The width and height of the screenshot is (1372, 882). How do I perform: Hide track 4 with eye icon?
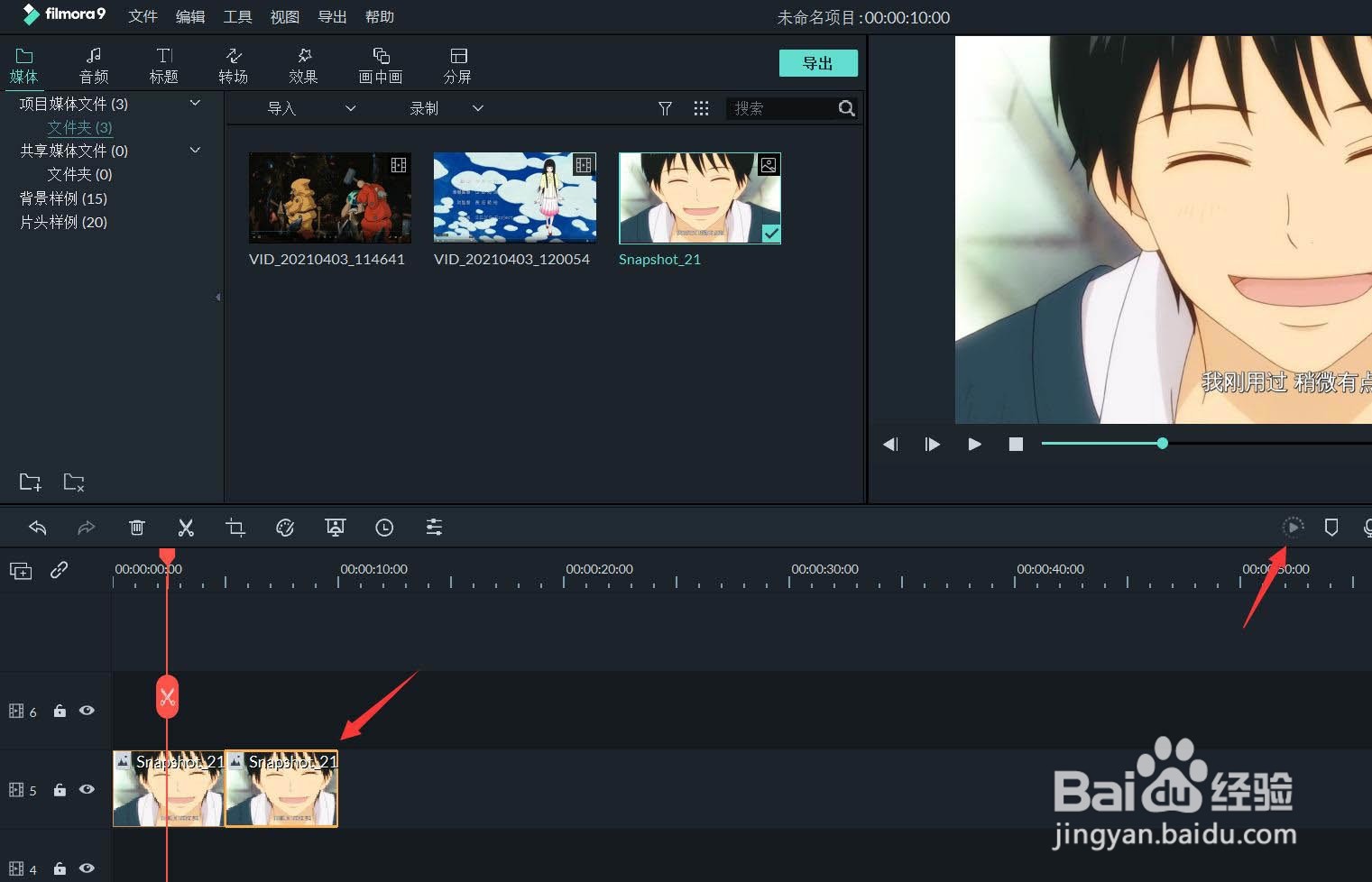(87, 868)
